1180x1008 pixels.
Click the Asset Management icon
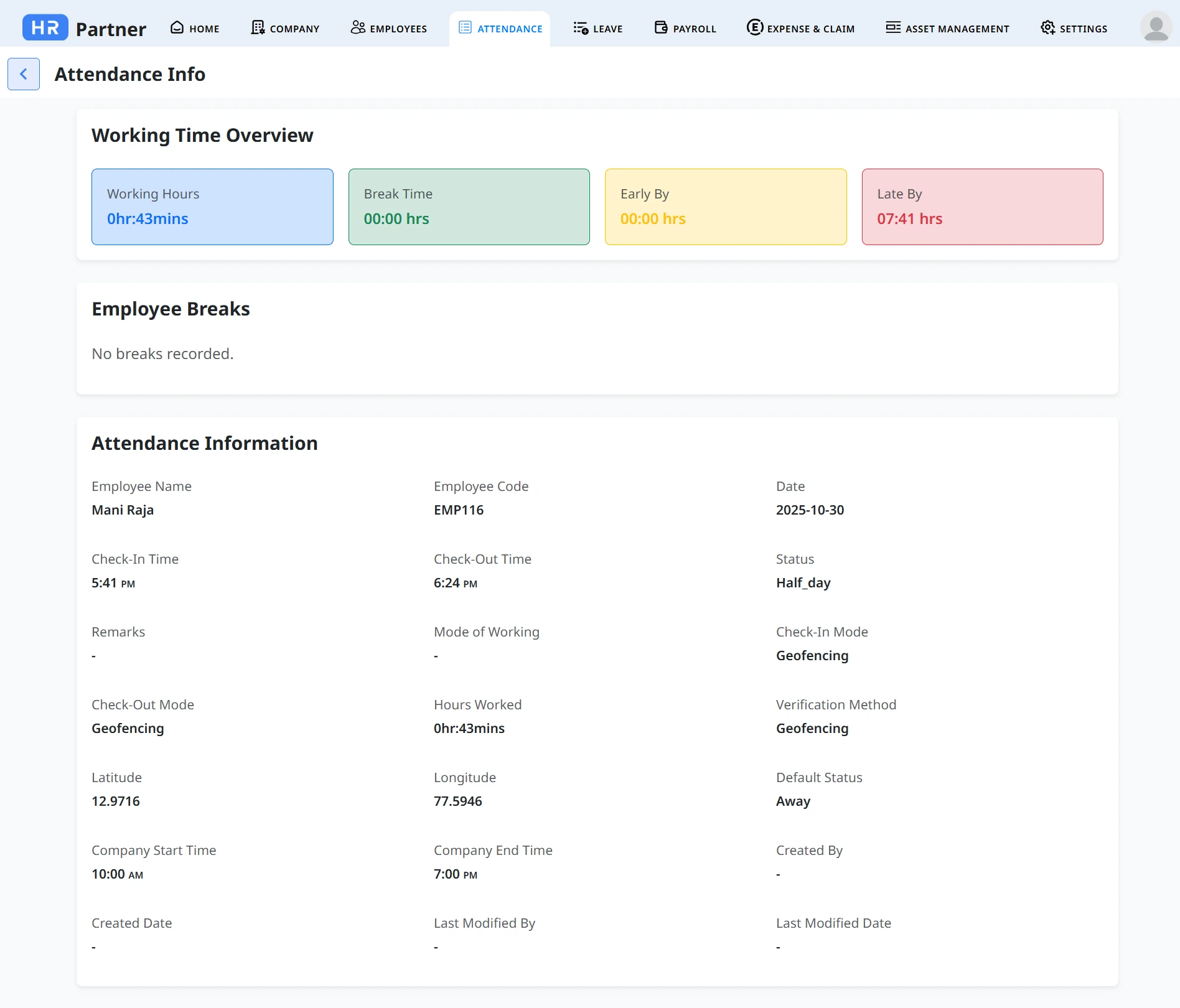893,28
